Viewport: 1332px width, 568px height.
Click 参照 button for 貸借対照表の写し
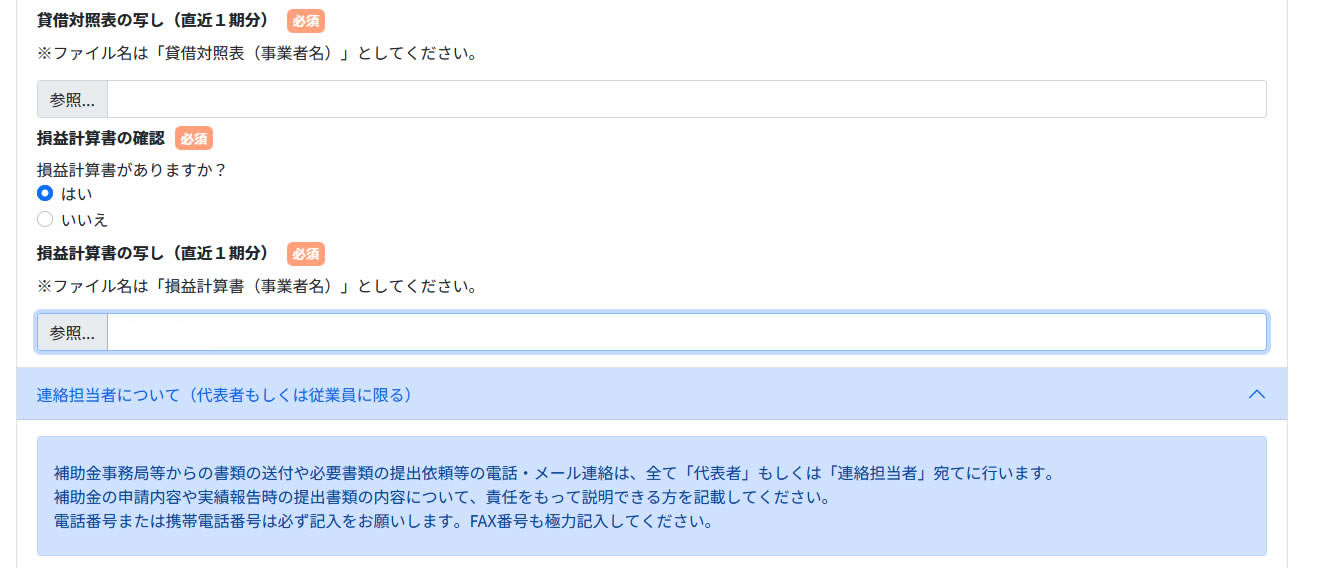pyautogui.click(x=72, y=99)
